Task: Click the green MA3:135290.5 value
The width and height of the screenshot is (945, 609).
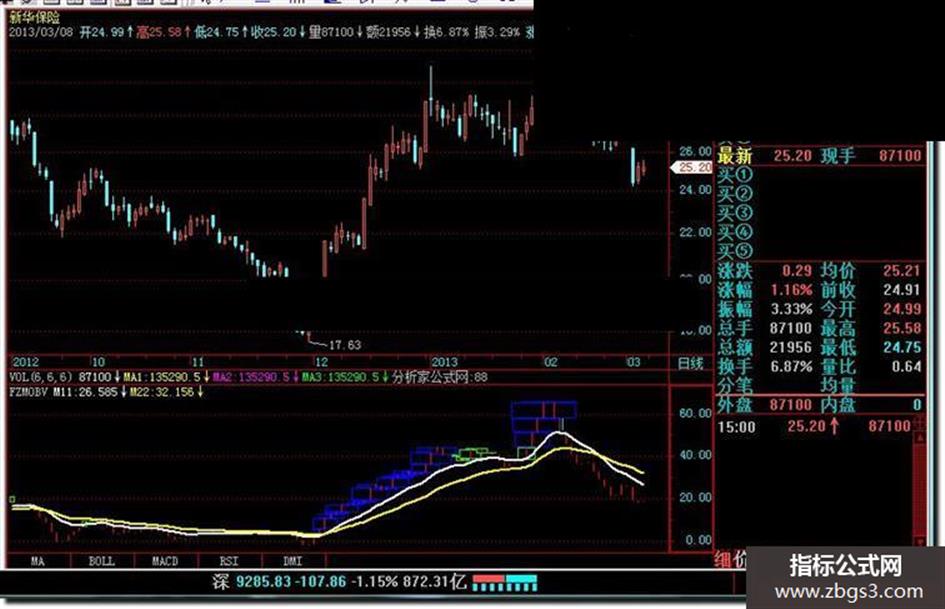Action: tap(341, 377)
